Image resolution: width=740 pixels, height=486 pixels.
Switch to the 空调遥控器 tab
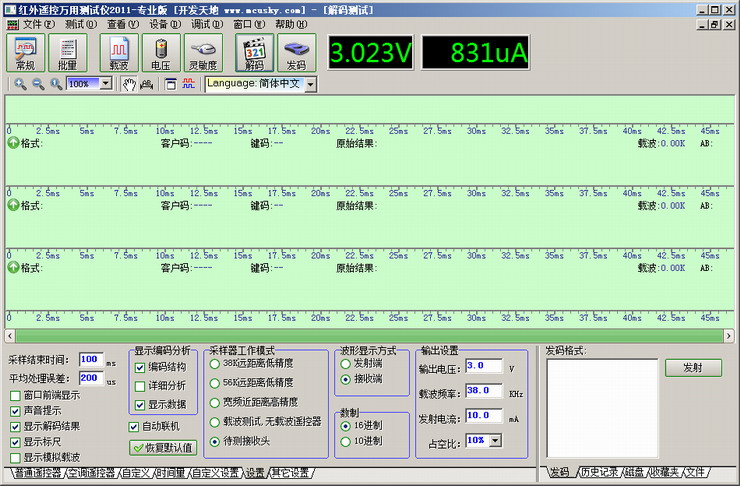pyautogui.click(x=91, y=472)
